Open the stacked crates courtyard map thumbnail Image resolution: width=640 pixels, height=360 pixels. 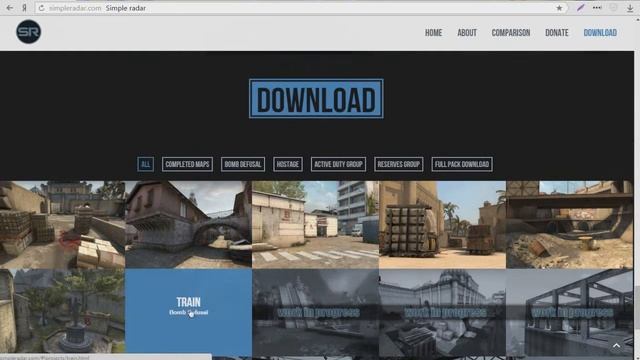62,224
